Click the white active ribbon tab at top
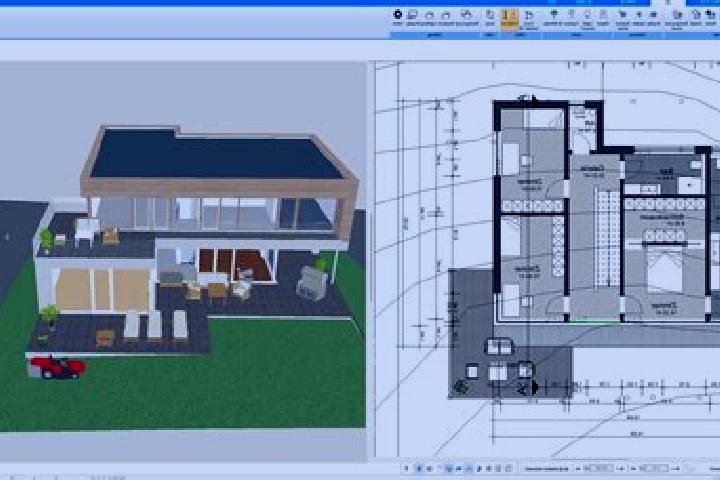This screenshot has width=720, height=480. point(668,3)
